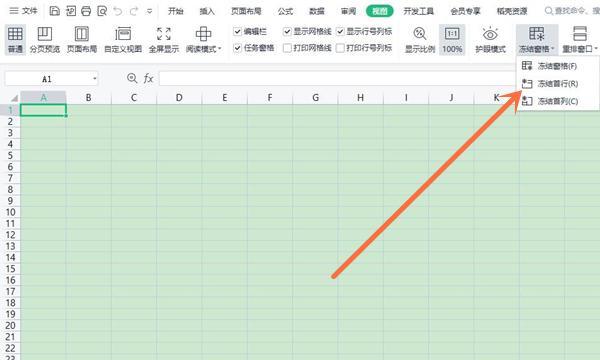Select the 普通 normal view icon
Image resolution: width=600 pixels, height=360 pixels.
click(15, 39)
